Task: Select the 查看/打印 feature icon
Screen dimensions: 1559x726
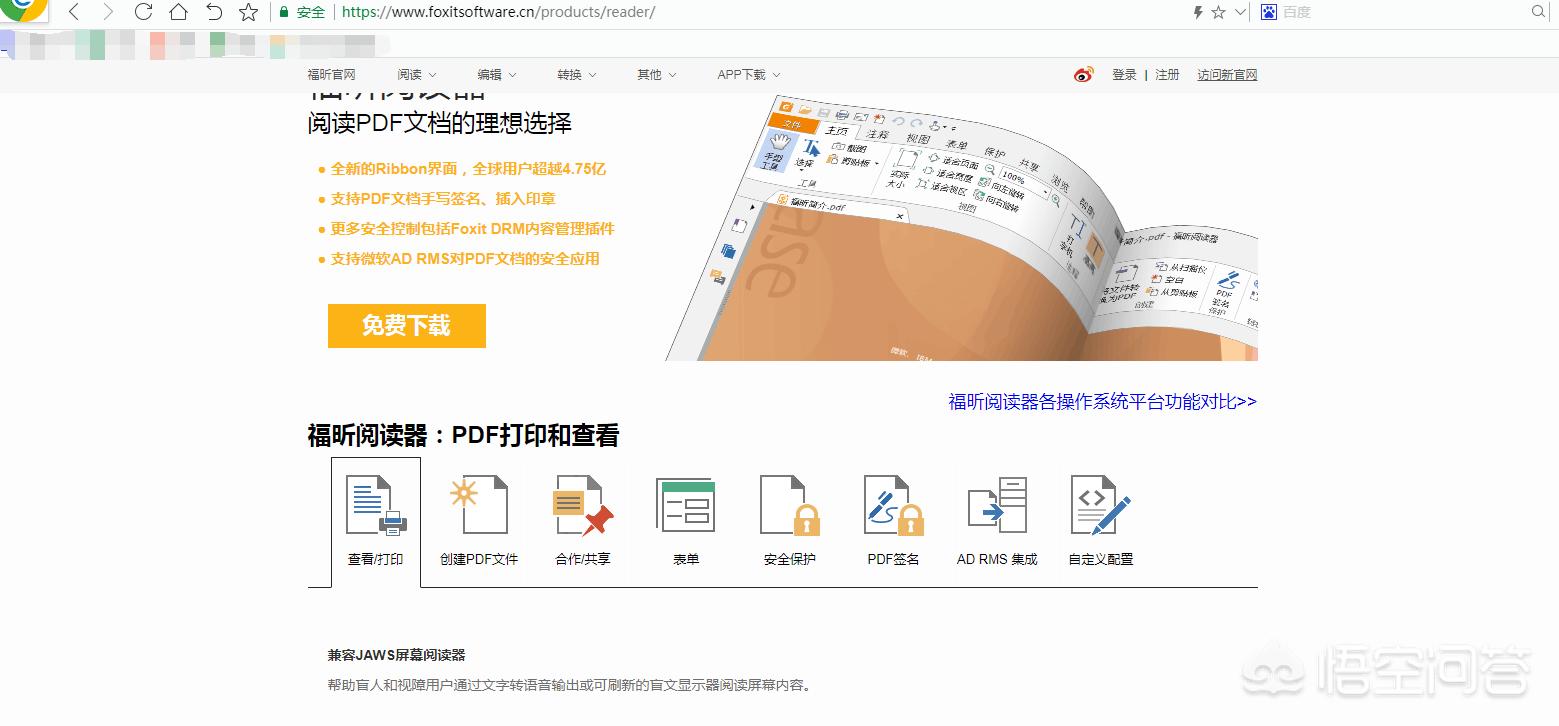Action: point(376,505)
